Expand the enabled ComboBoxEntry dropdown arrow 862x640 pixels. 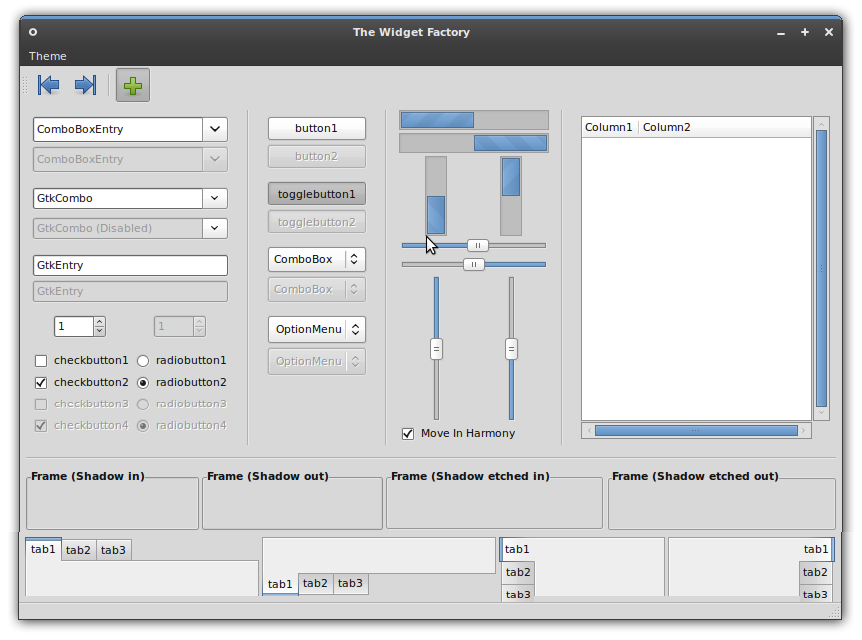pyautogui.click(x=215, y=129)
